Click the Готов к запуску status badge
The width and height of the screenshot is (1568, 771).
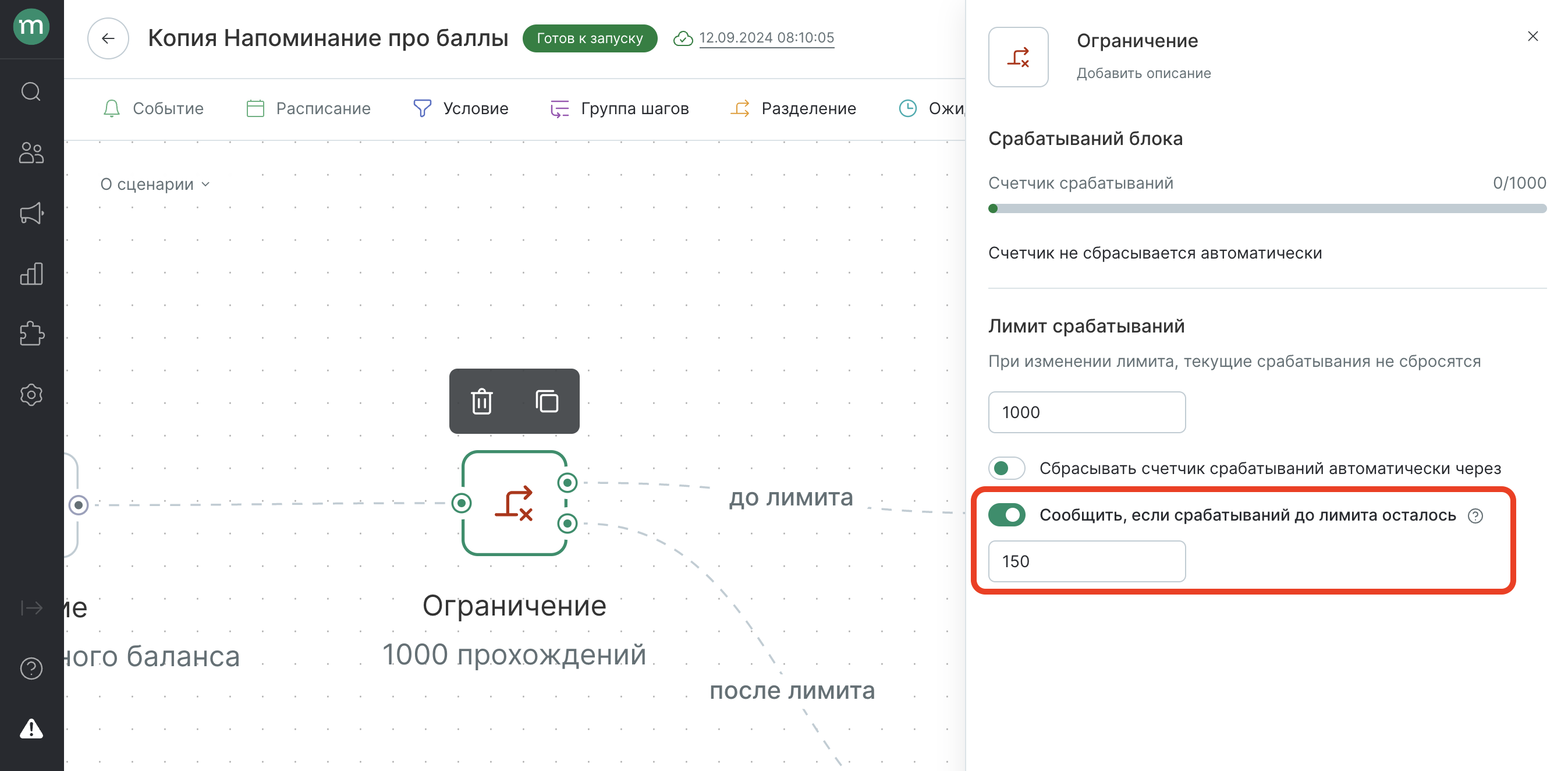click(x=589, y=38)
